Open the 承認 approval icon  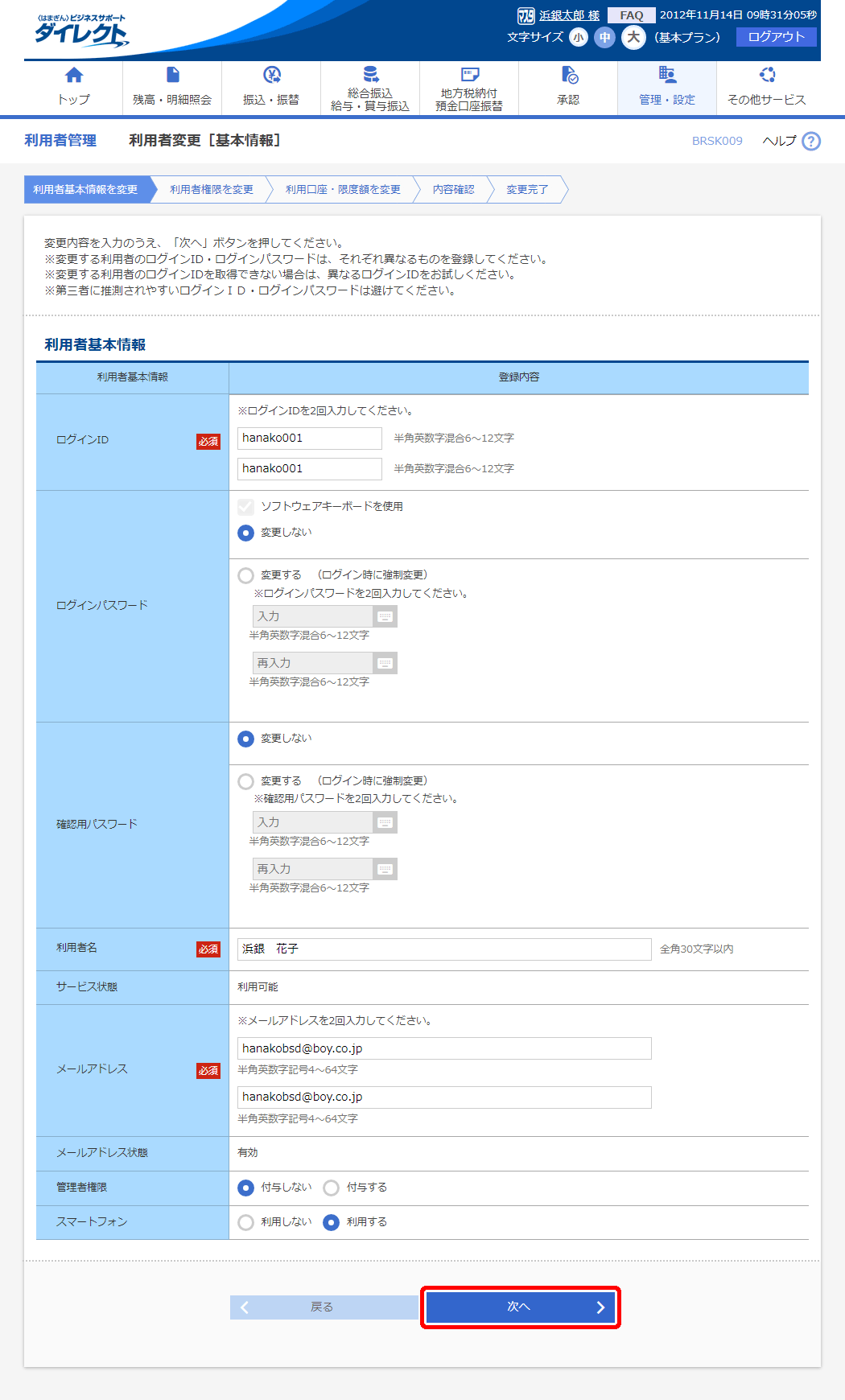click(568, 76)
